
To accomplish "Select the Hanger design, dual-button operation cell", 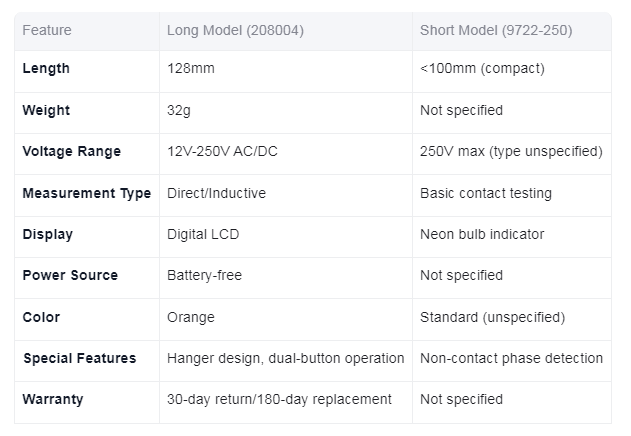I will pos(285,358).
